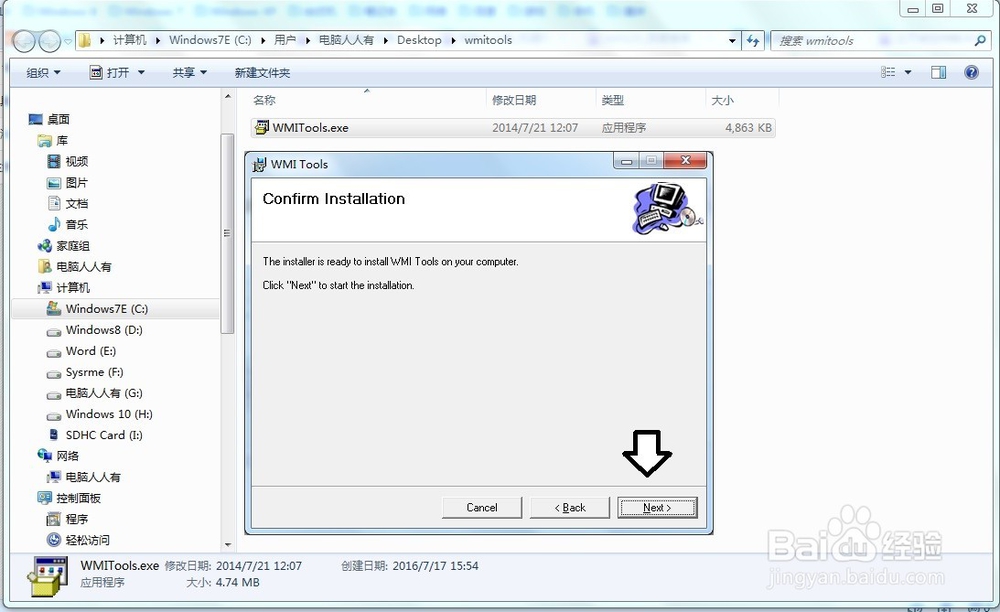Click the WMI Tools title bar icon
The image size is (1000, 612).
click(259, 164)
